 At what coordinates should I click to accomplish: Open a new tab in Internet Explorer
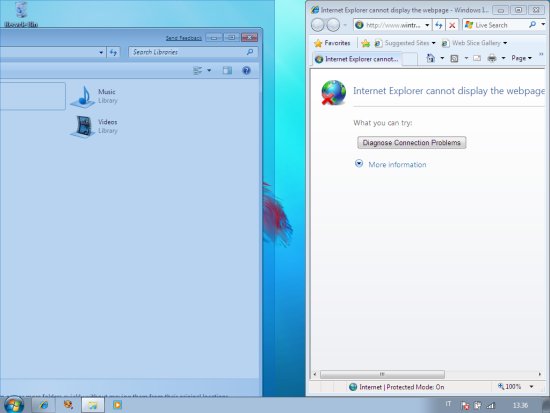click(x=410, y=59)
